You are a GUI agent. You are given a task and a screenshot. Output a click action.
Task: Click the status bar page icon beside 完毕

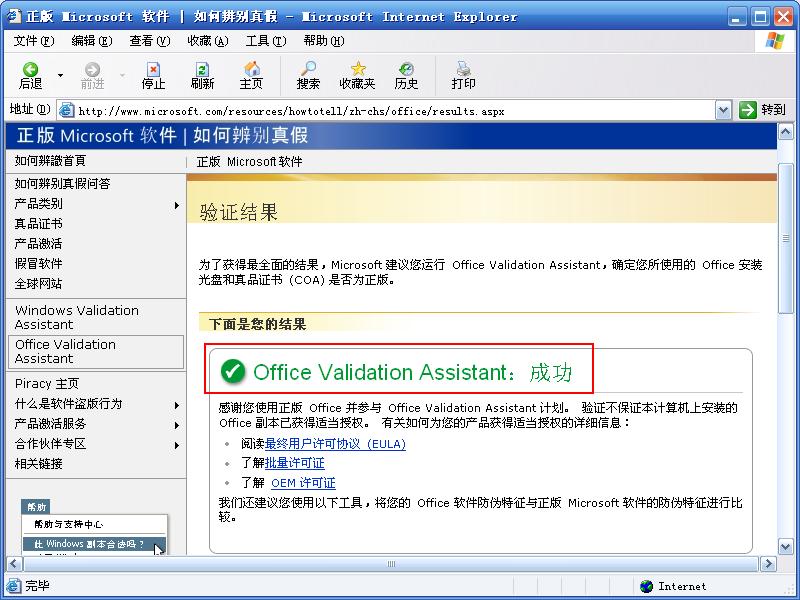click(x=14, y=586)
